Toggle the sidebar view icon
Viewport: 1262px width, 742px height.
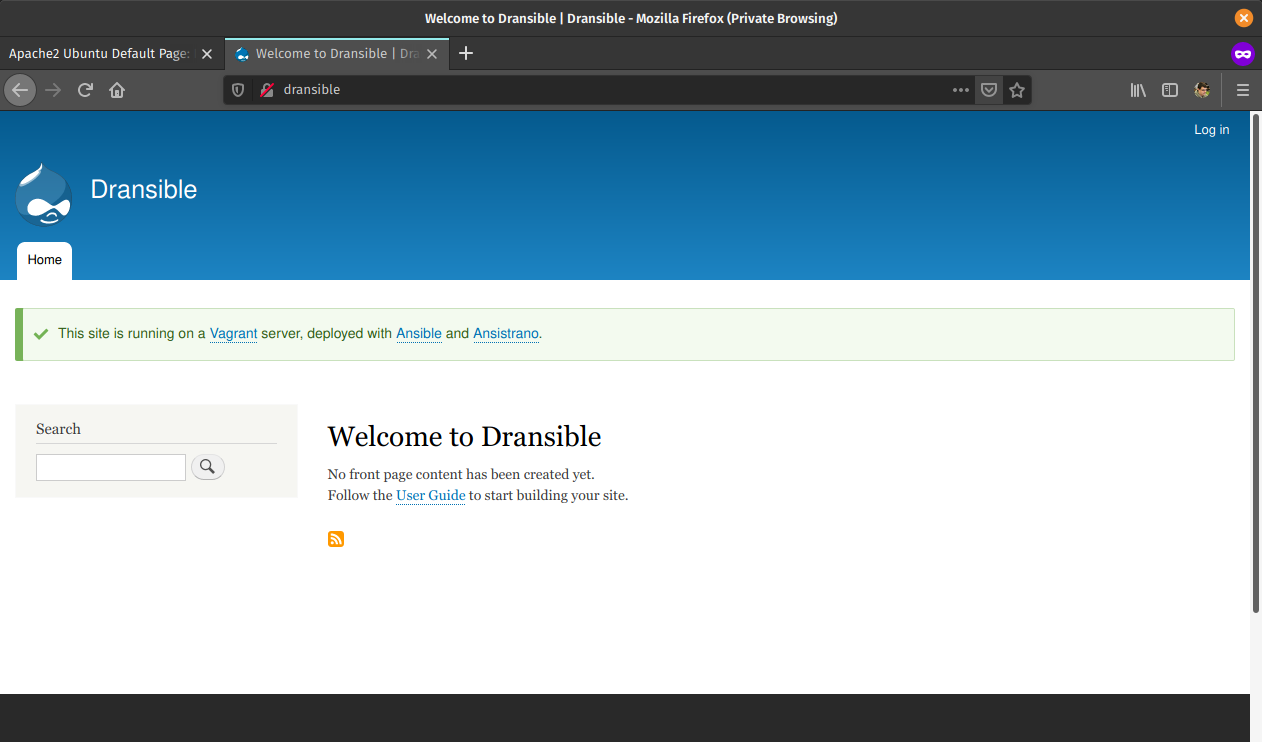click(x=1170, y=90)
